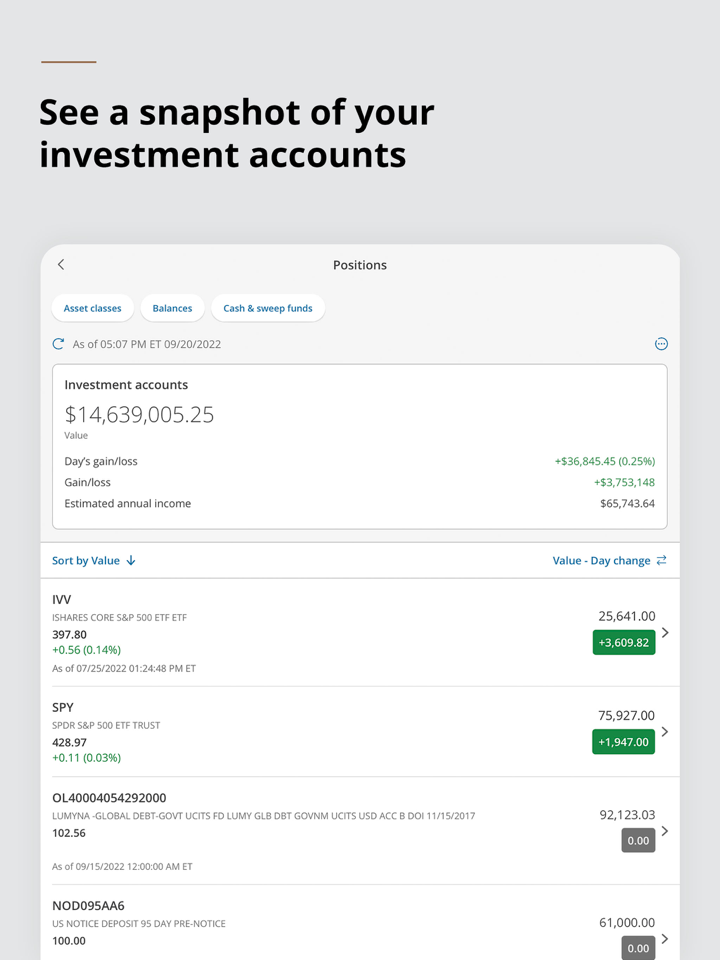
Task: Click Sort by Value link
Action: [x=86, y=561]
